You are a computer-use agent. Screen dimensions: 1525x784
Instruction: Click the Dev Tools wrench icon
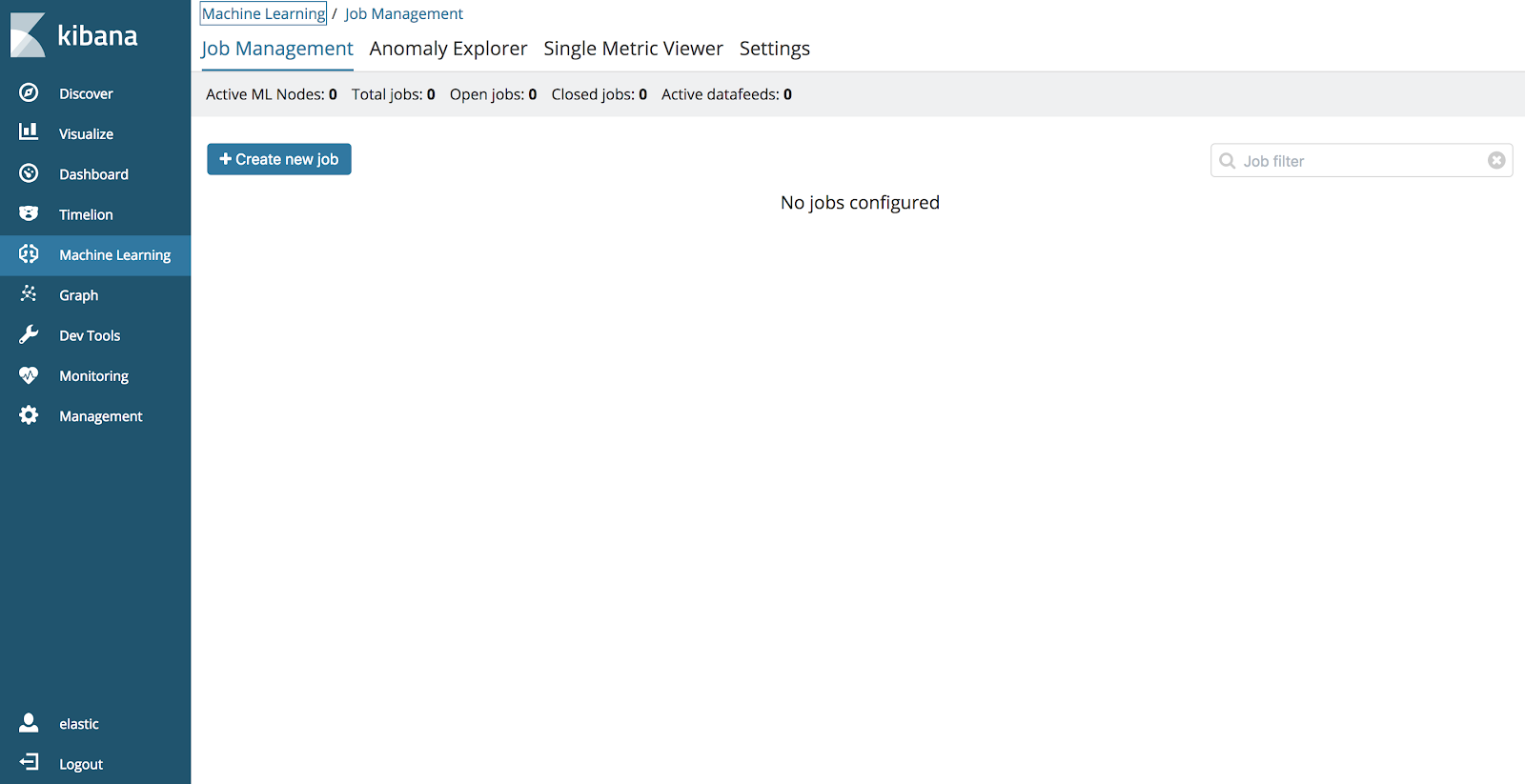click(29, 334)
